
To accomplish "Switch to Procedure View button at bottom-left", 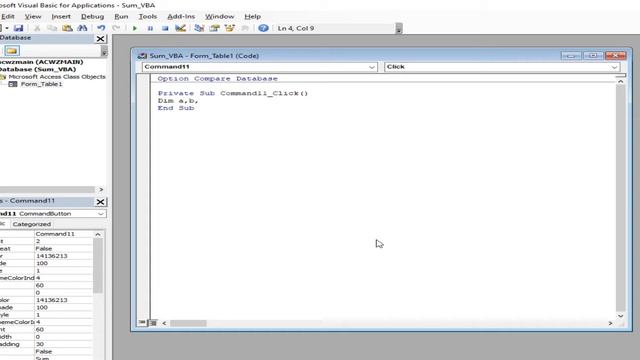I will pyautogui.click(x=142, y=323).
